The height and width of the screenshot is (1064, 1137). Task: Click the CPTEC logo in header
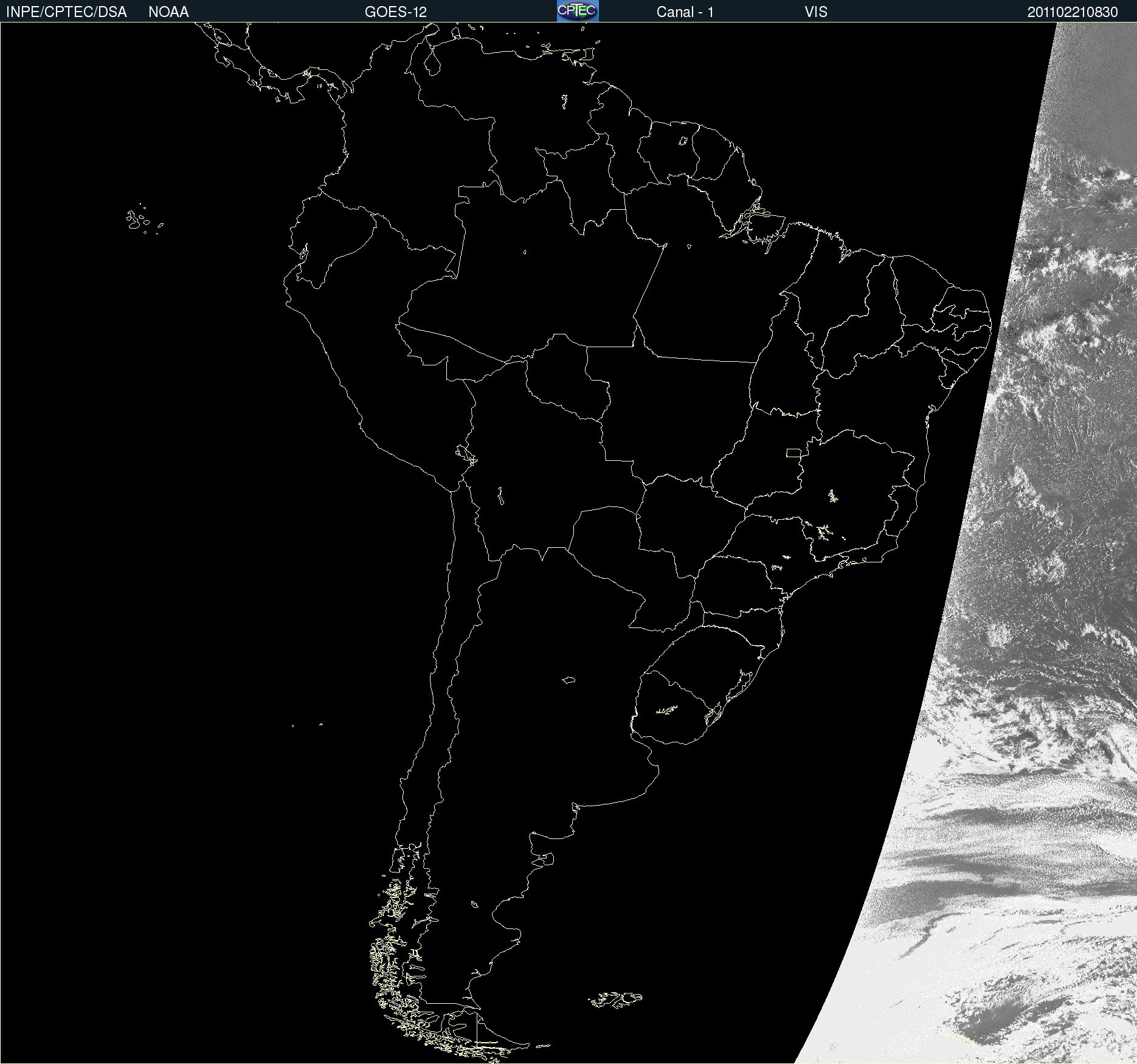click(578, 11)
